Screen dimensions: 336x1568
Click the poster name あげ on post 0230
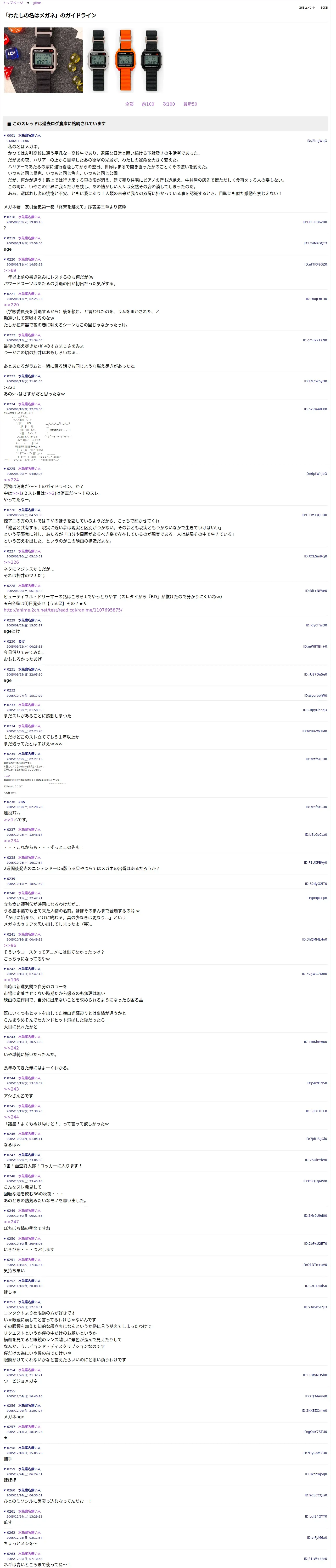[x=21, y=642]
